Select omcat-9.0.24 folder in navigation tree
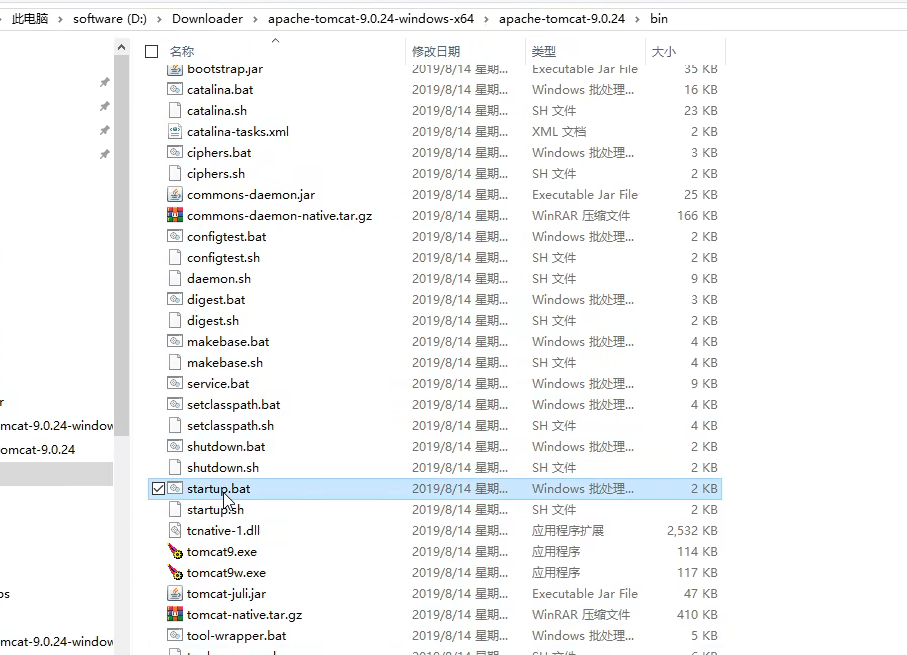The image size is (907, 655). pyautogui.click(x=38, y=450)
